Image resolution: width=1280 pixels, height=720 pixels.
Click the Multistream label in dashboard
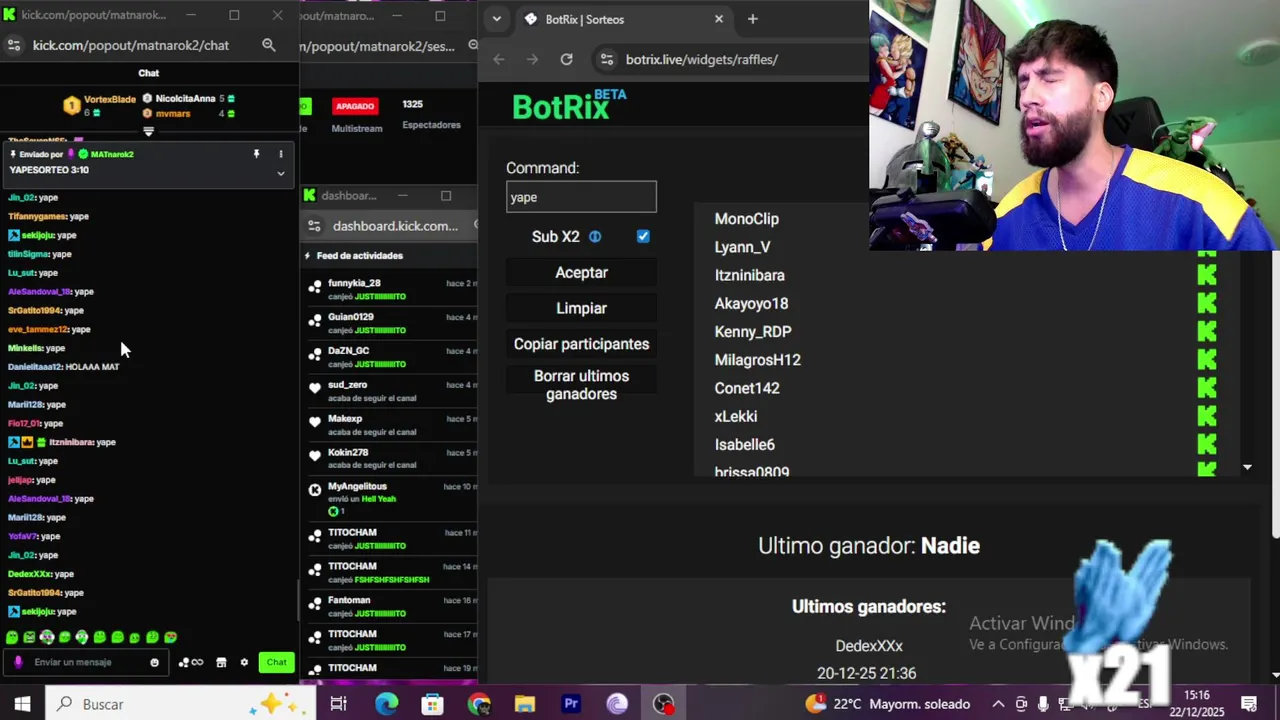[x=356, y=128]
